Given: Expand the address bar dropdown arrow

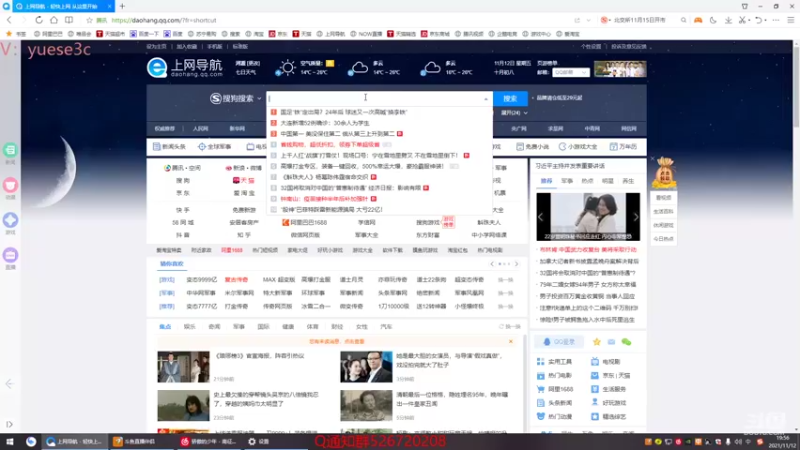Looking at the screenshot, I should 588,20.
